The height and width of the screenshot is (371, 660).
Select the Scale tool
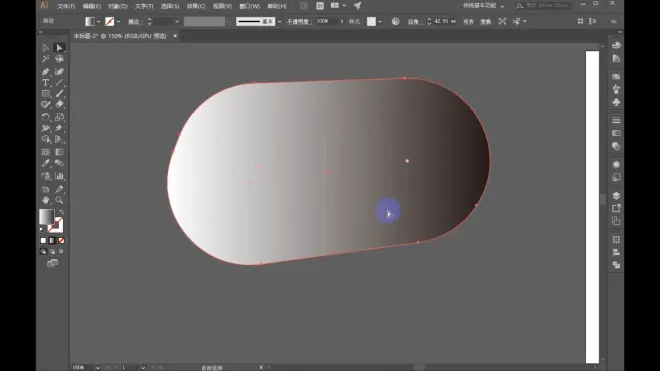click(x=59, y=117)
